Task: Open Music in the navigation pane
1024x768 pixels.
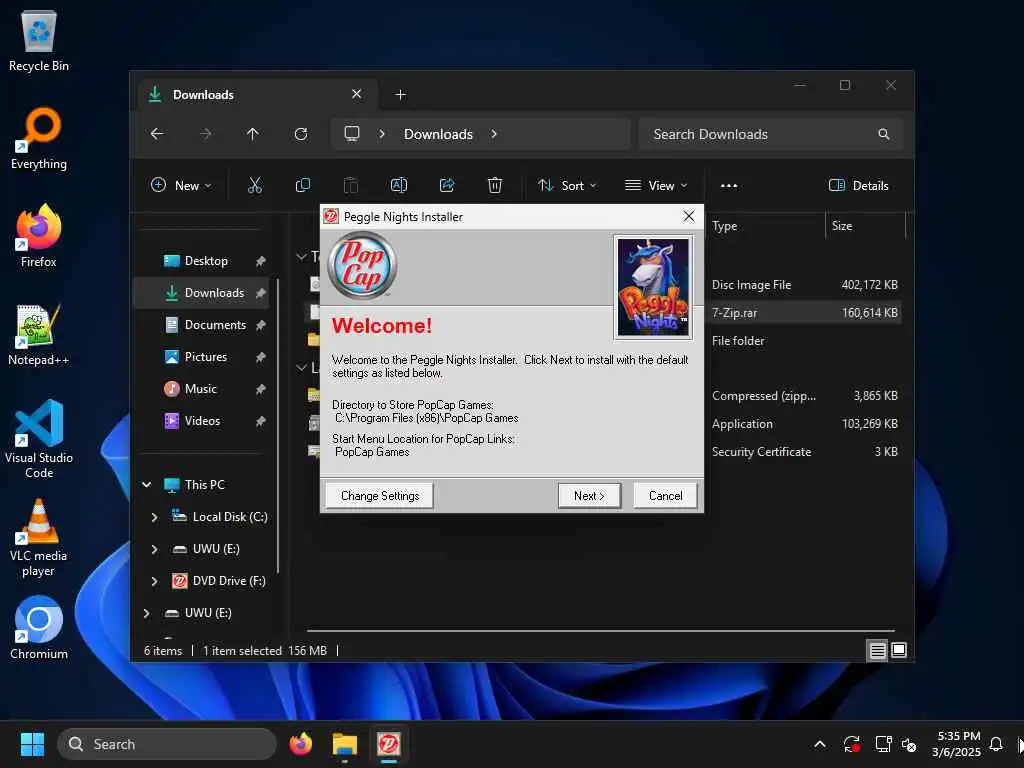Action: [x=200, y=389]
